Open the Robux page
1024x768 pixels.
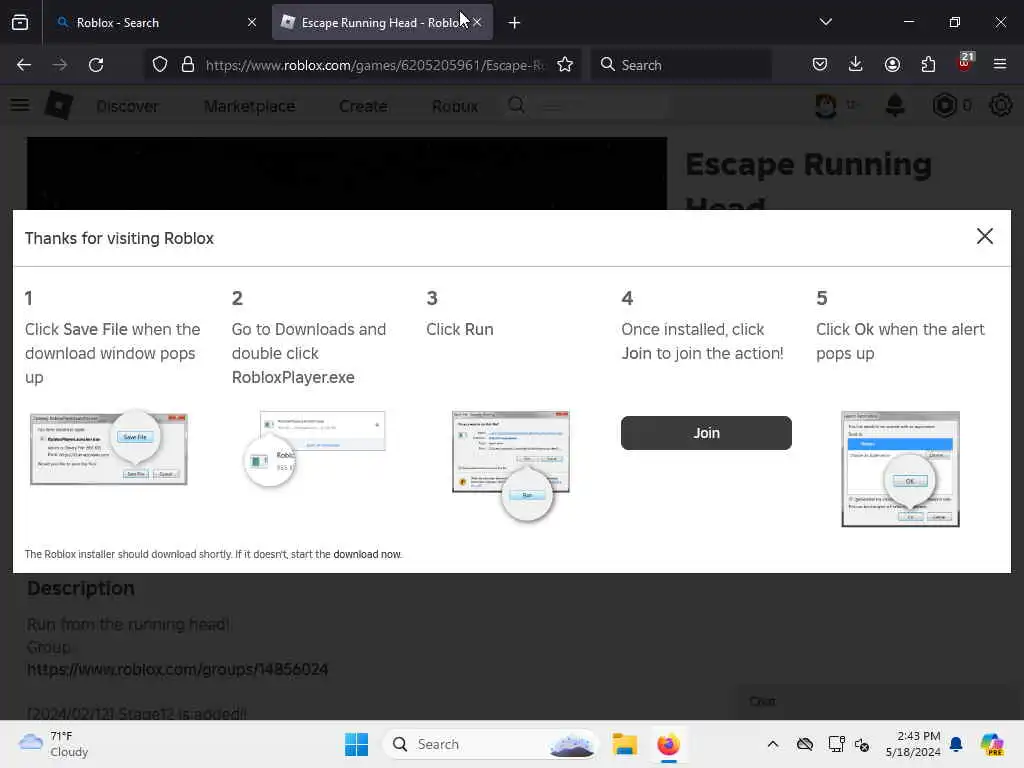(455, 106)
